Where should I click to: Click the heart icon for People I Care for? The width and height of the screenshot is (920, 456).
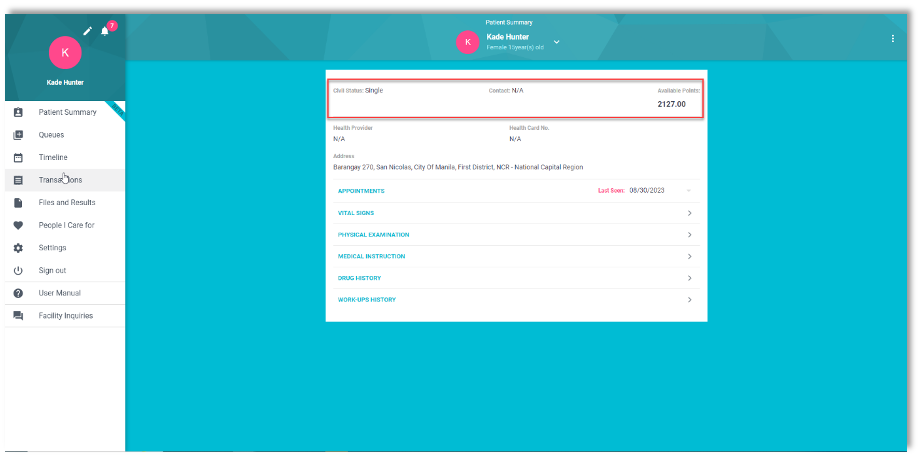[18, 225]
